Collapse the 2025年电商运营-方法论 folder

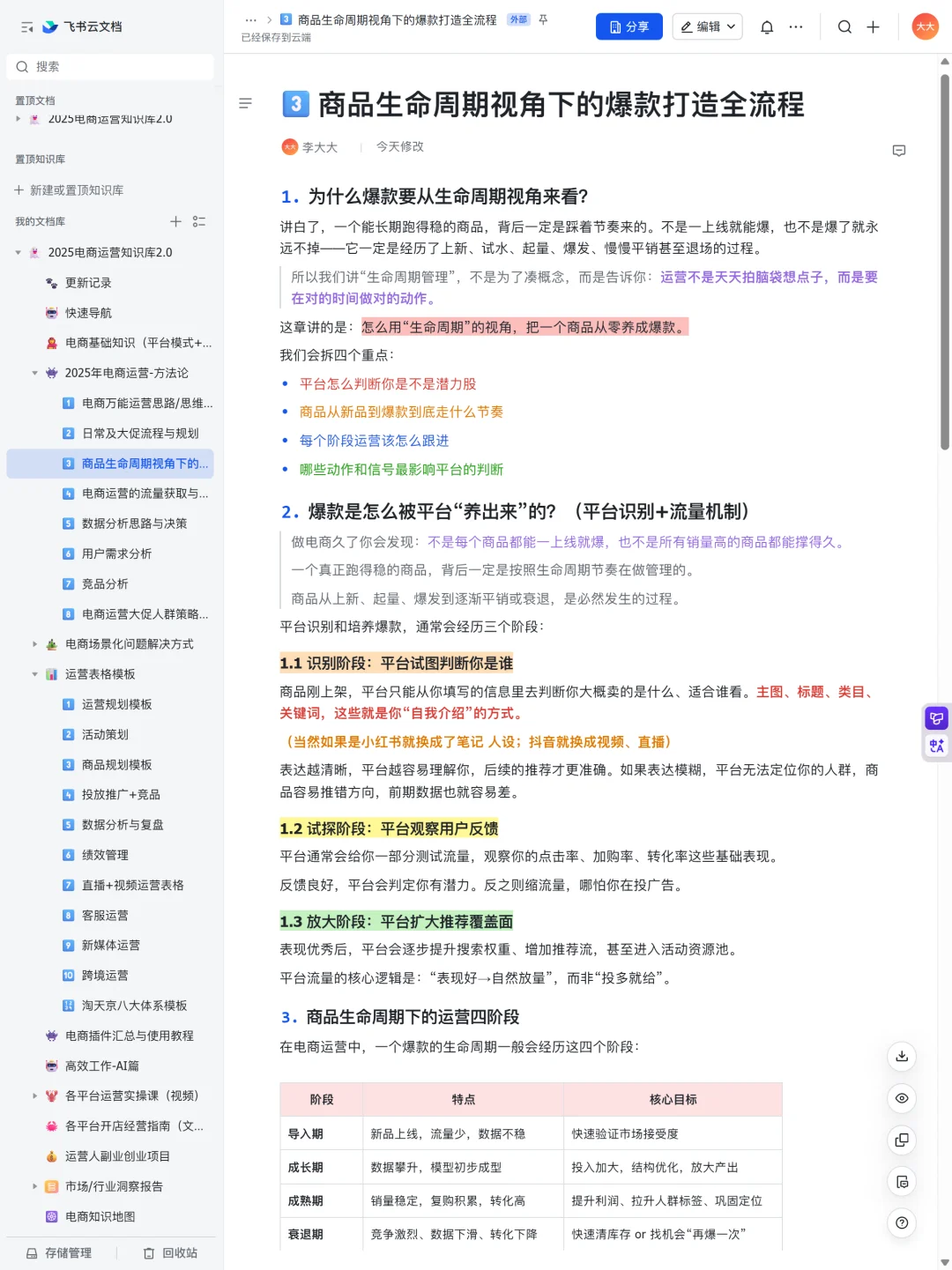coord(35,374)
